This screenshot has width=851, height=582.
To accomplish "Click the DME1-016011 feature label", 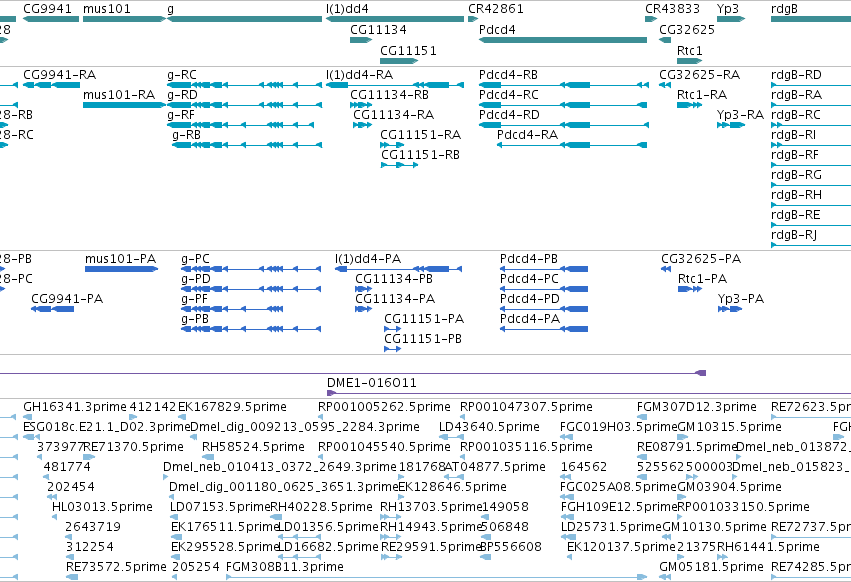I will coord(372,383).
